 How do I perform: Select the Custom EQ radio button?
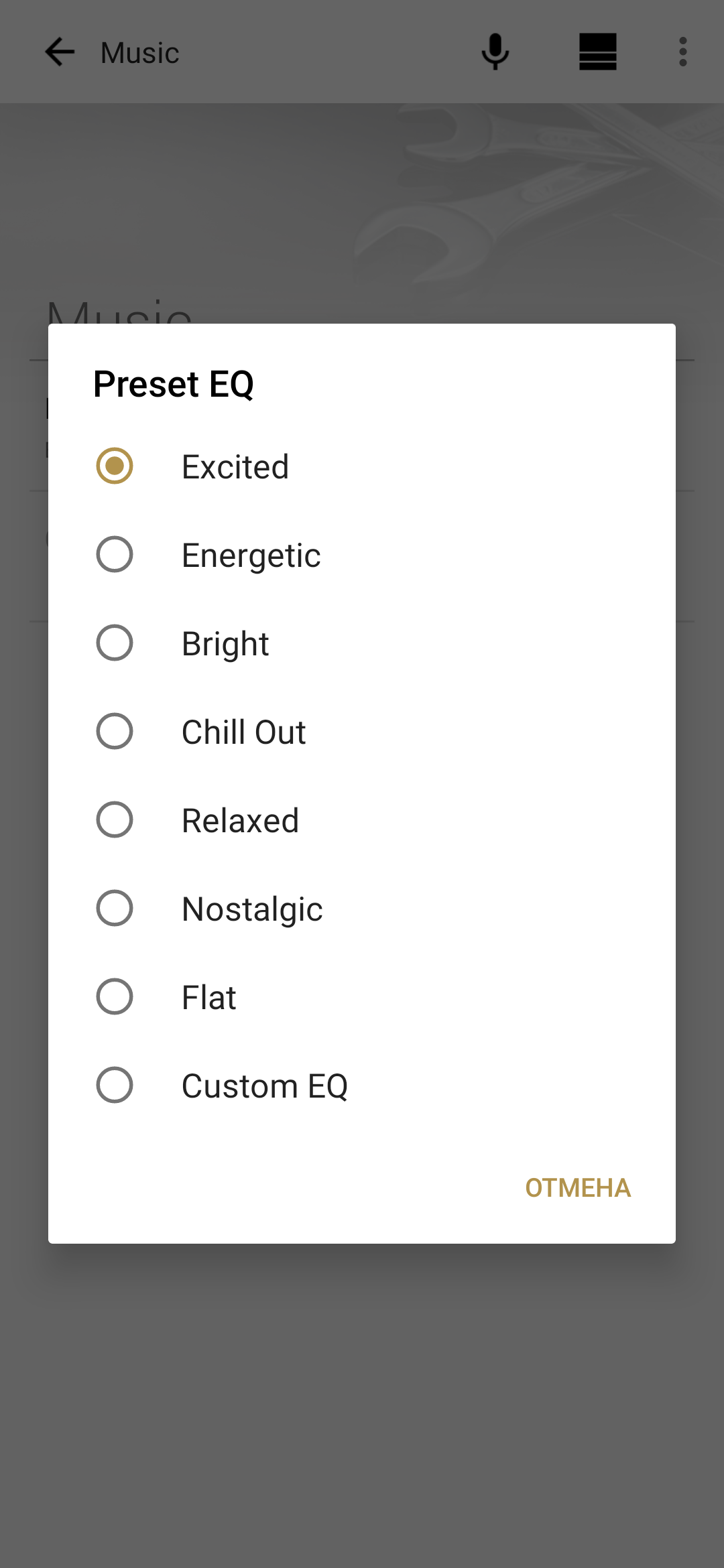pos(115,1085)
